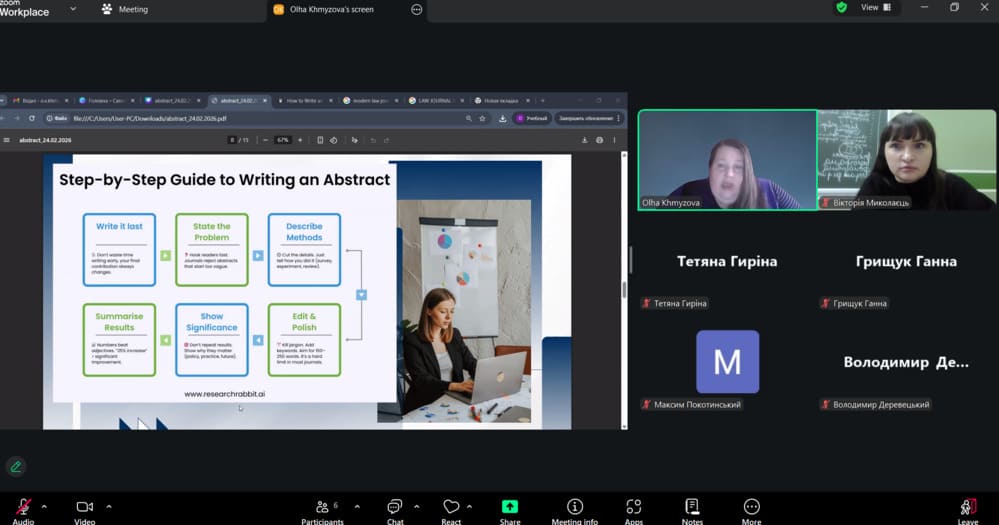999x525 pixels.
Task: Select Olha Khmyzova's video thumbnail
Action: (726, 160)
